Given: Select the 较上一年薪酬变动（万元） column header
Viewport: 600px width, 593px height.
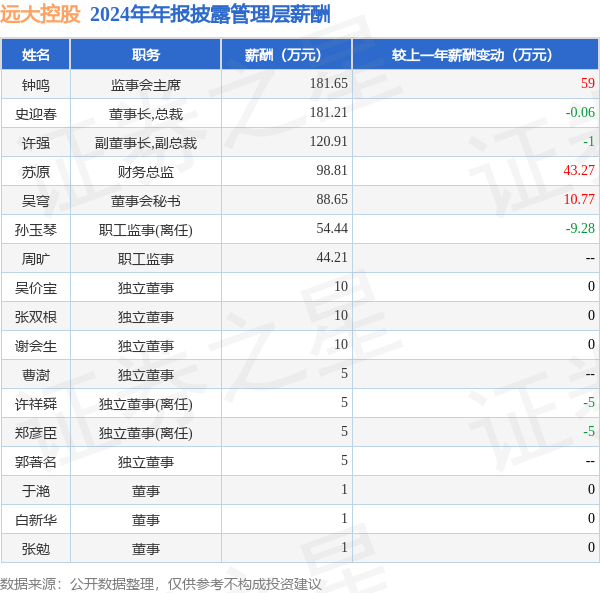Looking at the screenshot, I should coord(475,55).
